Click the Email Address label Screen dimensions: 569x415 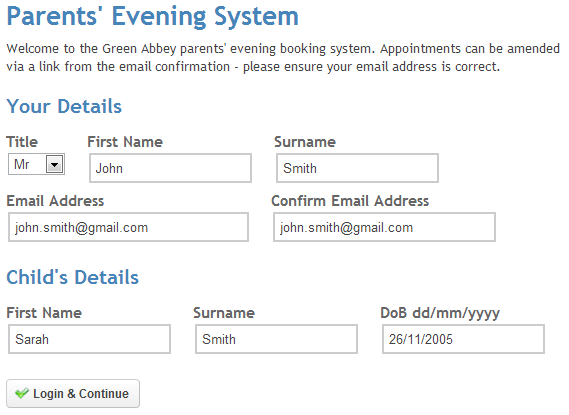(55, 201)
